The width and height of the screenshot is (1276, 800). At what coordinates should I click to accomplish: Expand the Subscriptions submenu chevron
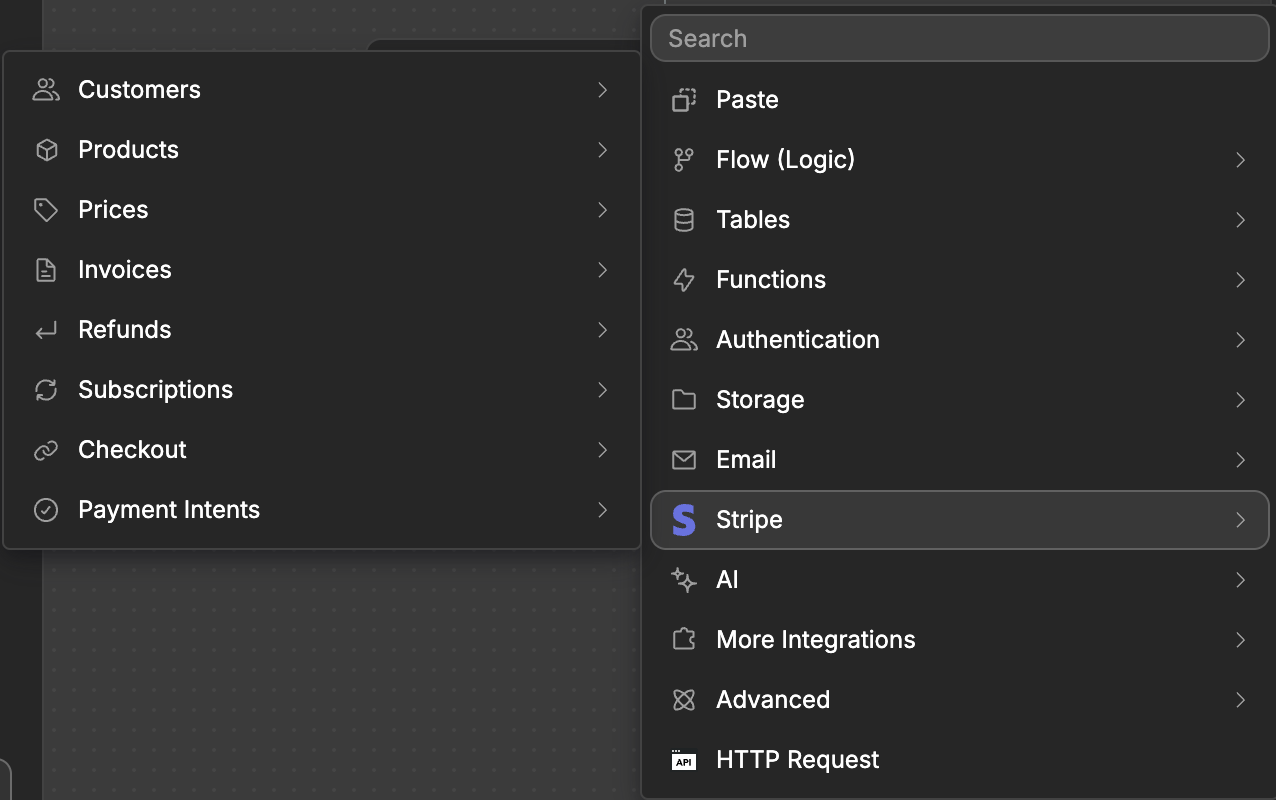pos(603,390)
